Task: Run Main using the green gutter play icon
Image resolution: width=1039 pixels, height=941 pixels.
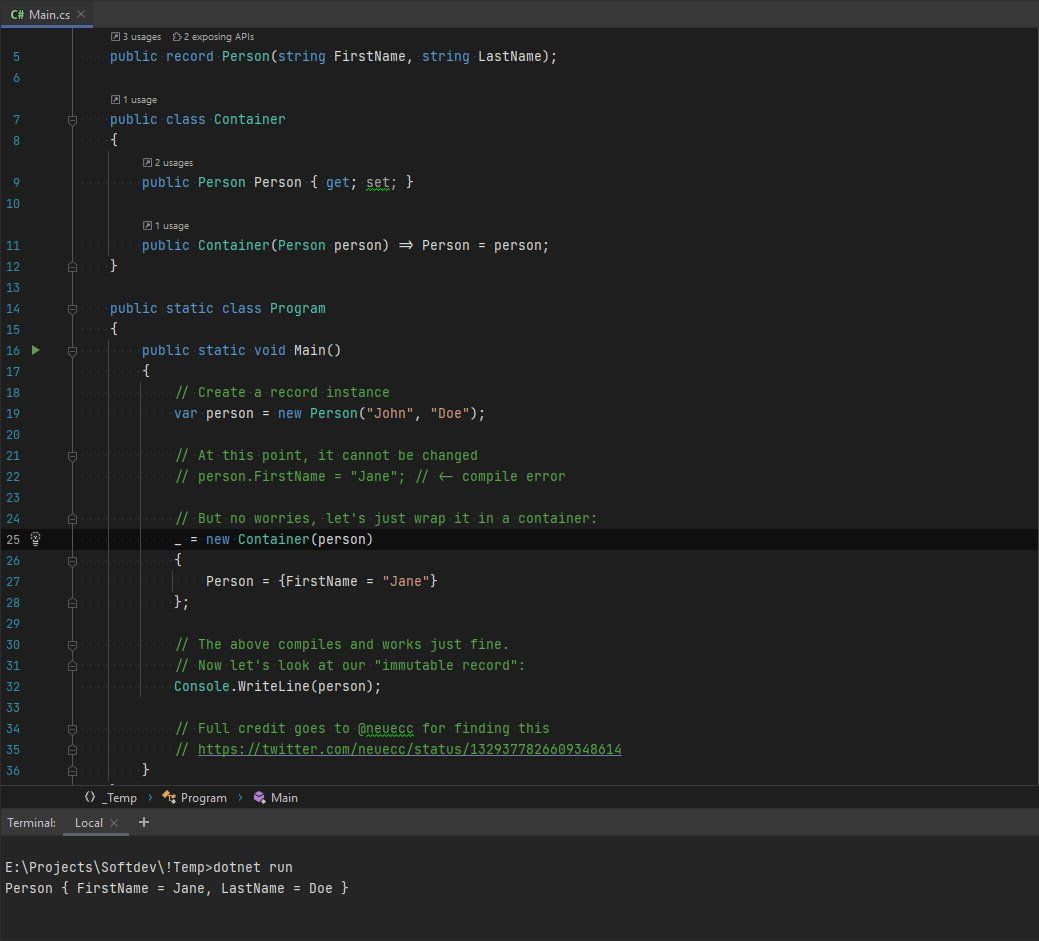Action: (x=35, y=350)
